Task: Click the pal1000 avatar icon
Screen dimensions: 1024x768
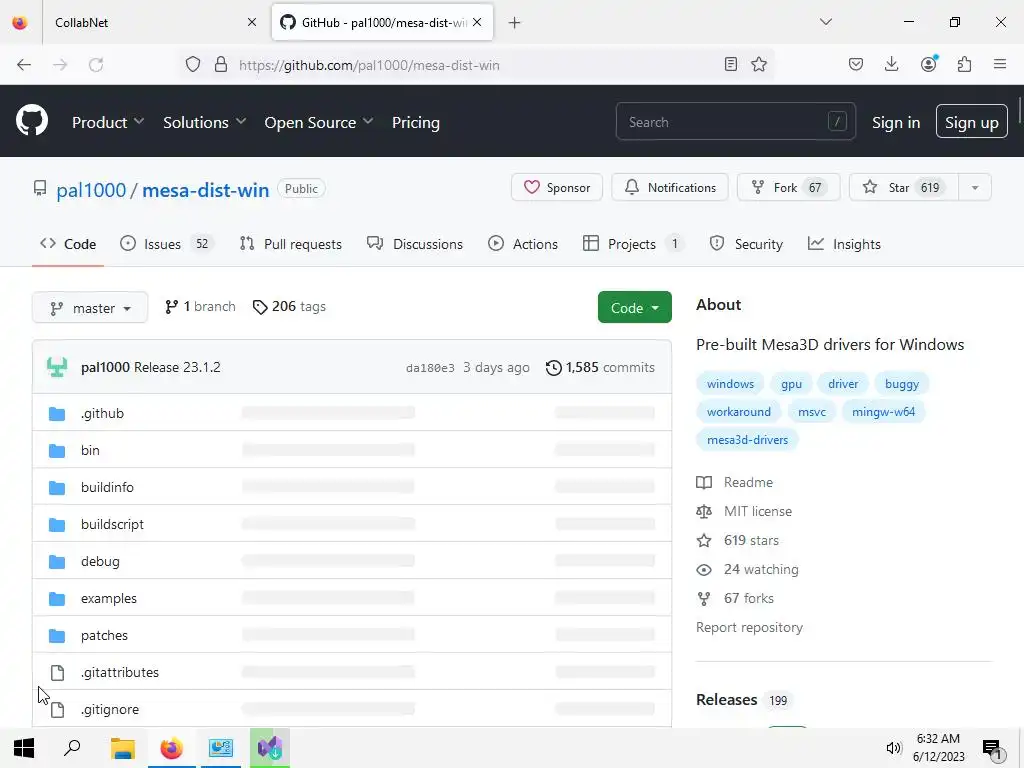Action: 57,367
